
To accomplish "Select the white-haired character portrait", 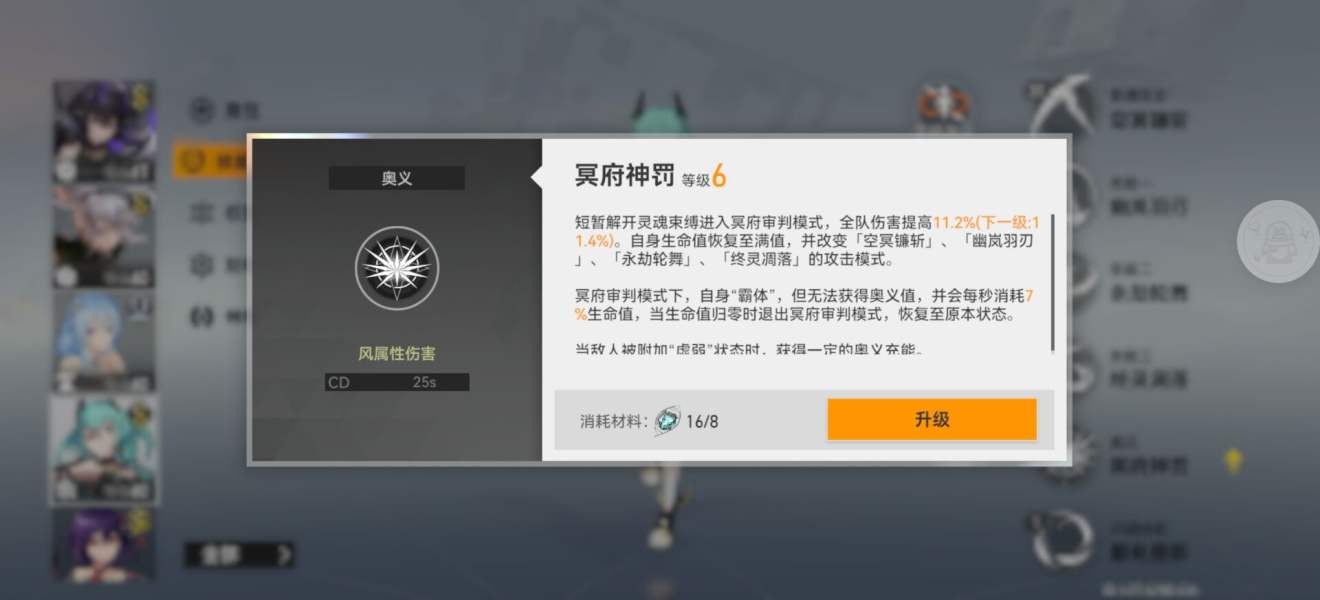I will pyautogui.click(x=104, y=237).
